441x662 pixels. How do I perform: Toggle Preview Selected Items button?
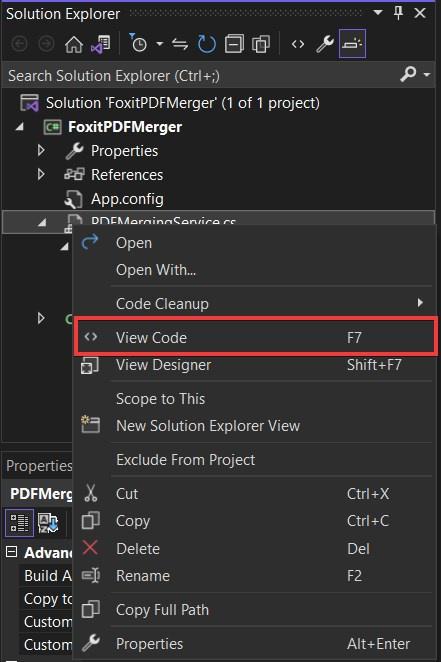(x=352, y=43)
